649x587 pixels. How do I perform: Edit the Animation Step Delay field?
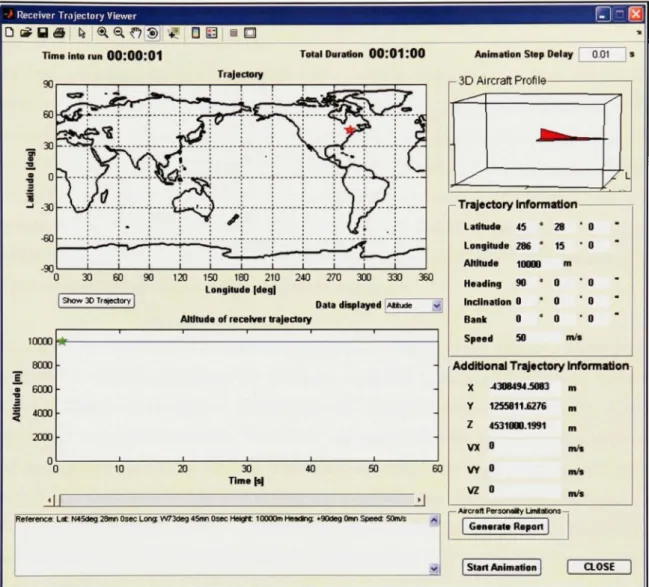click(601, 54)
